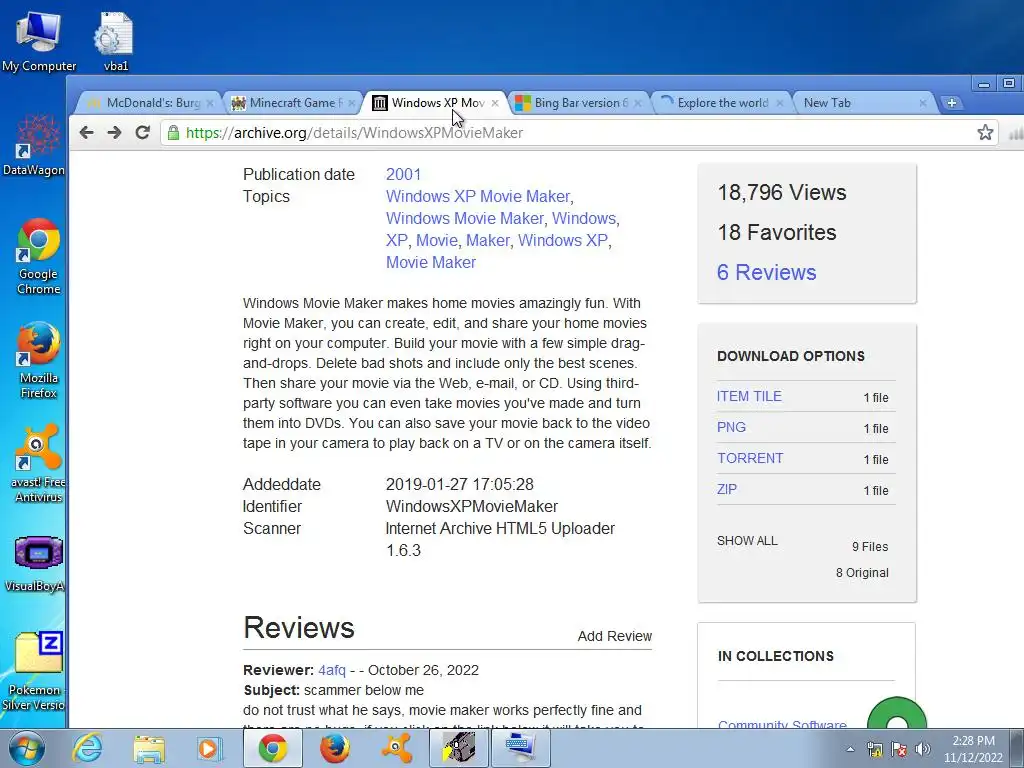Close the Bing Bar version tab
Image resolution: width=1024 pixels, height=768 pixels.
pyautogui.click(x=638, y=103)
